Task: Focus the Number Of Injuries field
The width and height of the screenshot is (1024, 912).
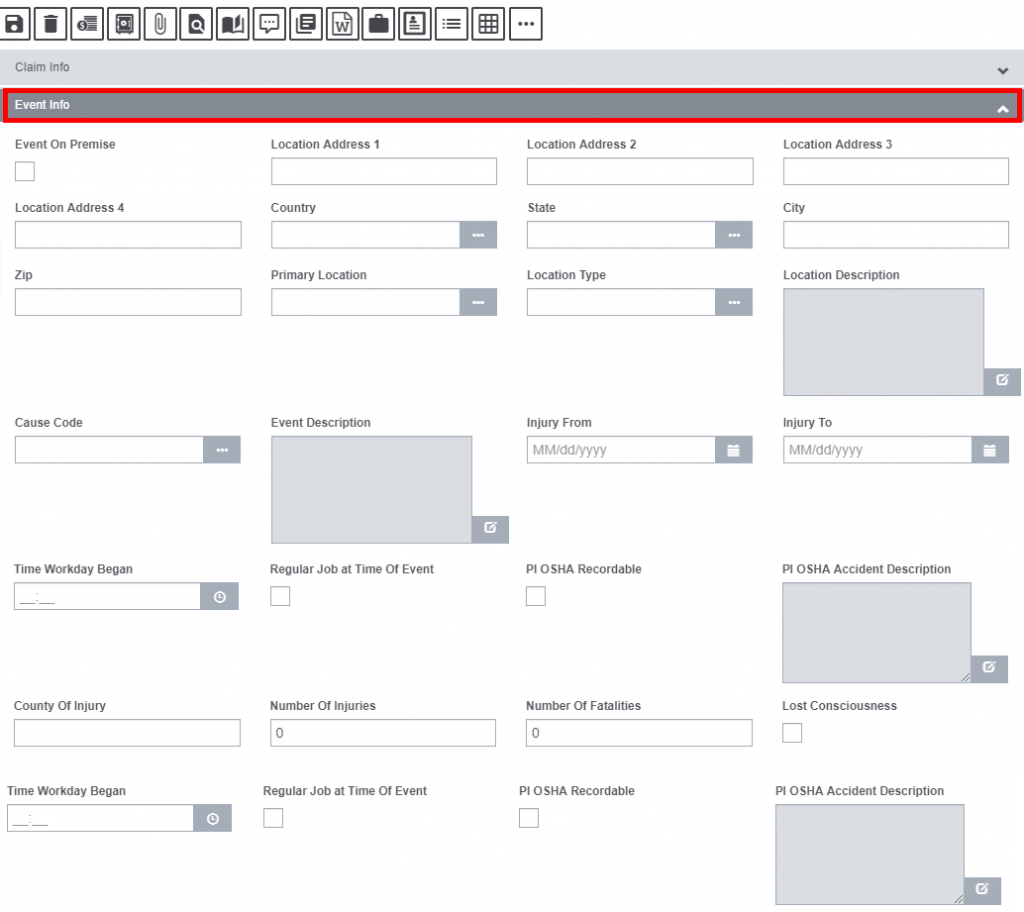Action: click(382, 733)
